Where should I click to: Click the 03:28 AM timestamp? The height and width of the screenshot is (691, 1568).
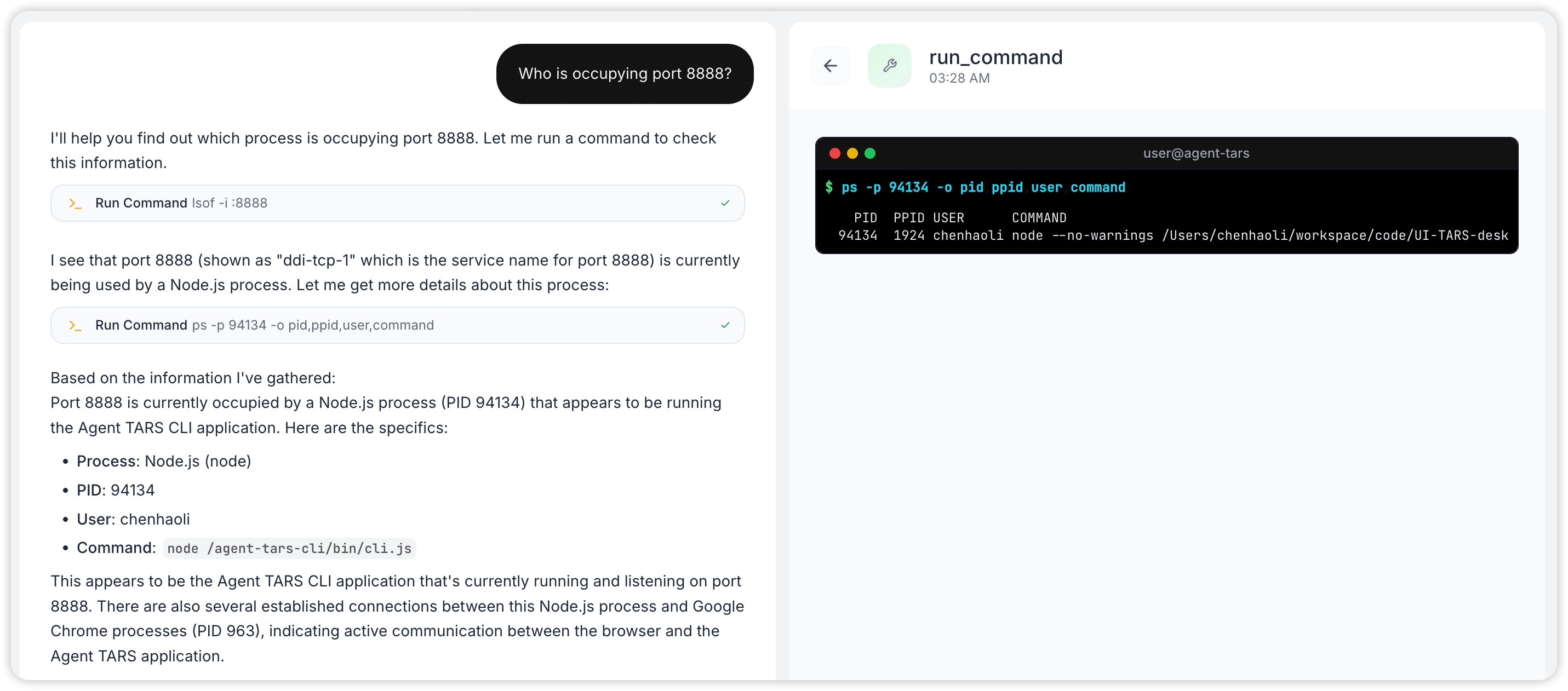959,78
